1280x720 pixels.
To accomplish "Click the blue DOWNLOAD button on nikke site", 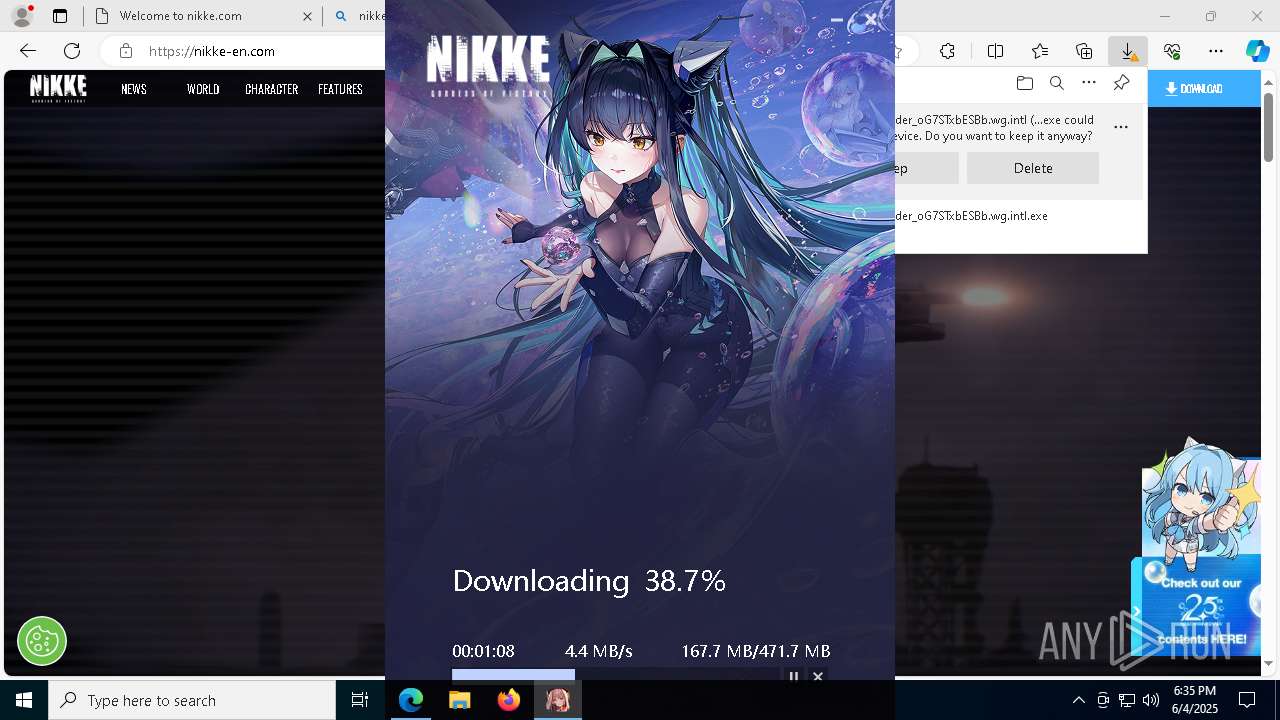I will coord(1204,89).
